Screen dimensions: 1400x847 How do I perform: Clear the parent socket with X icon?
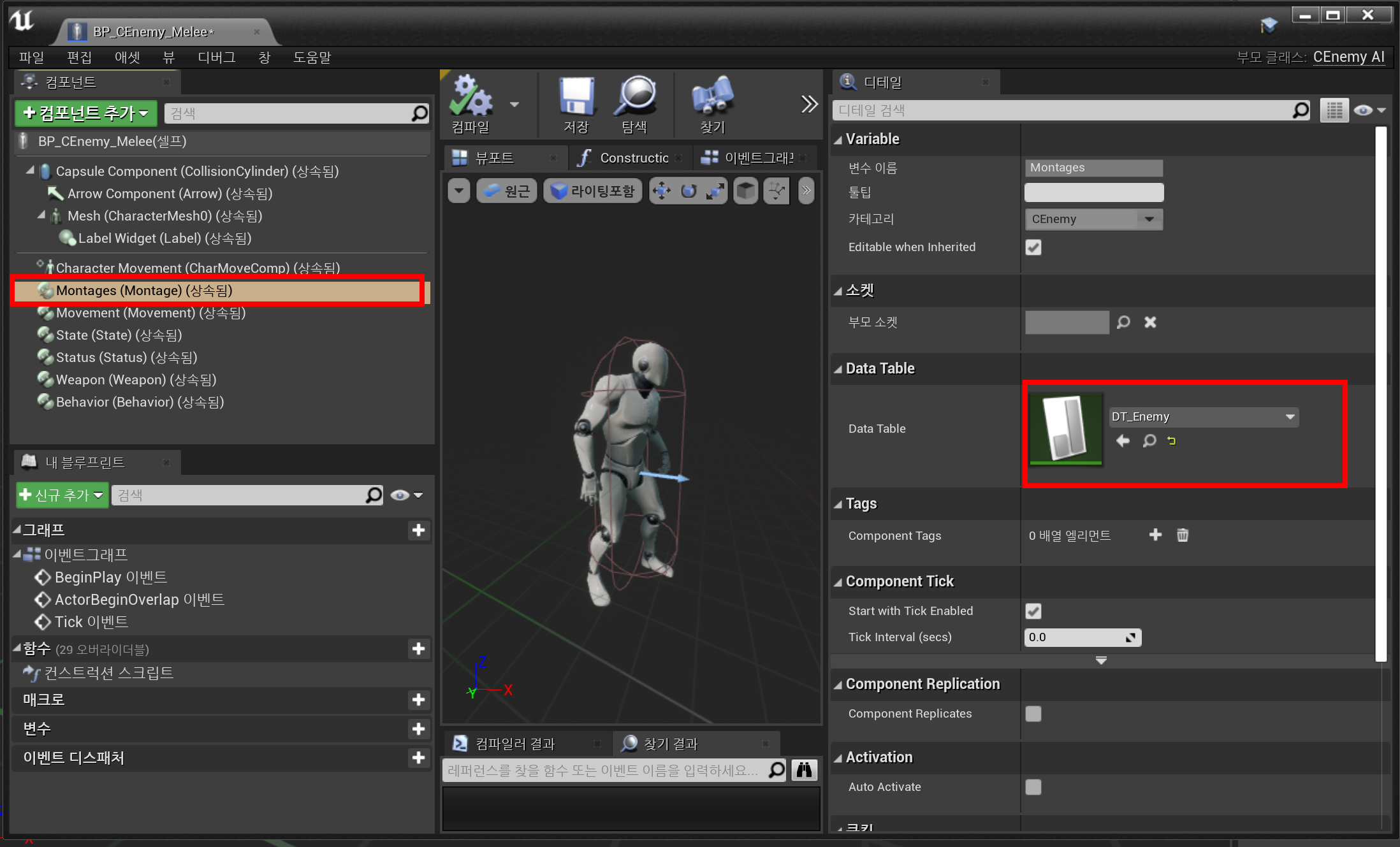[x=1149, y=322]
